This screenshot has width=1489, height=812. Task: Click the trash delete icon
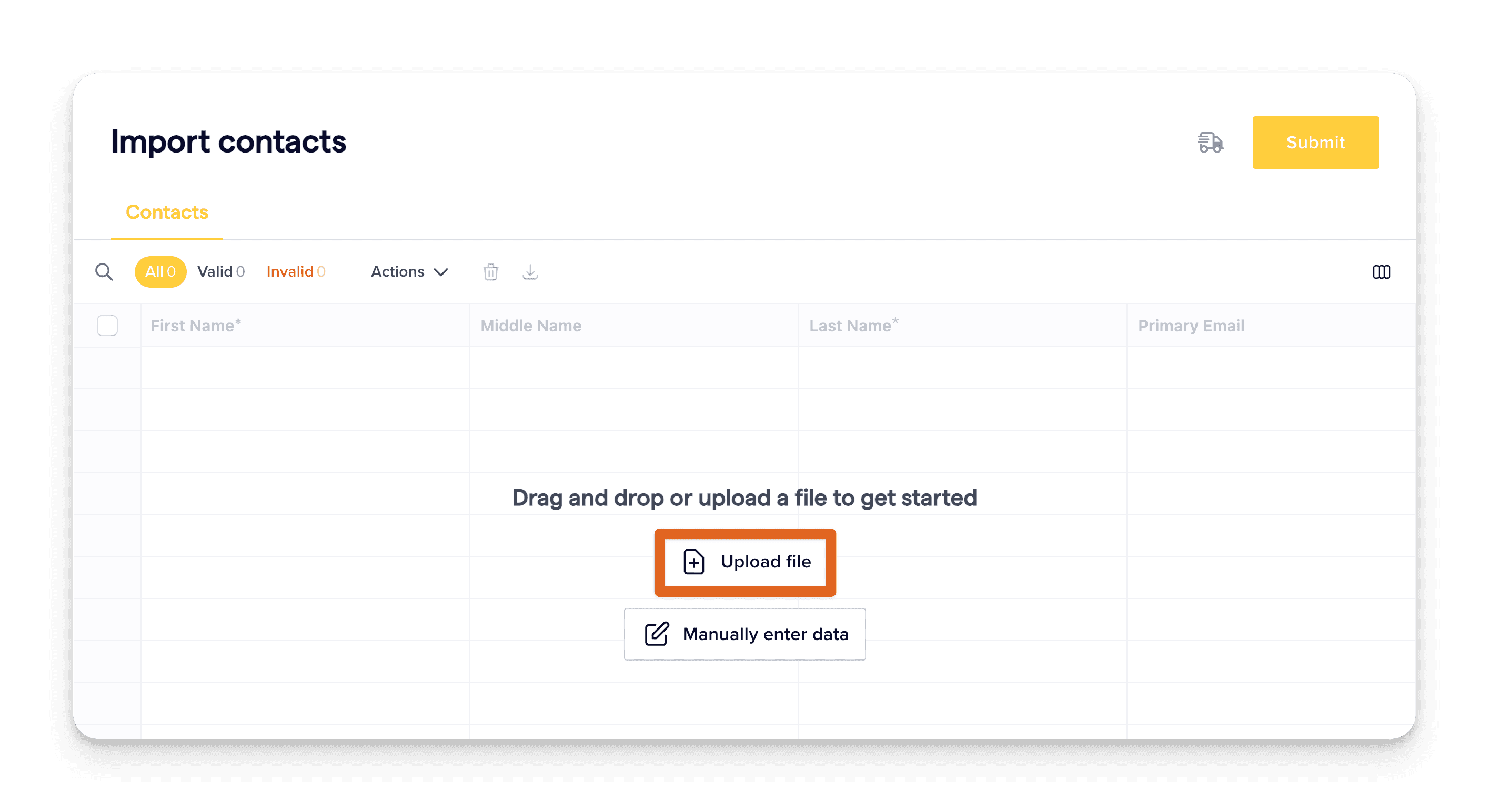[491, 271]
